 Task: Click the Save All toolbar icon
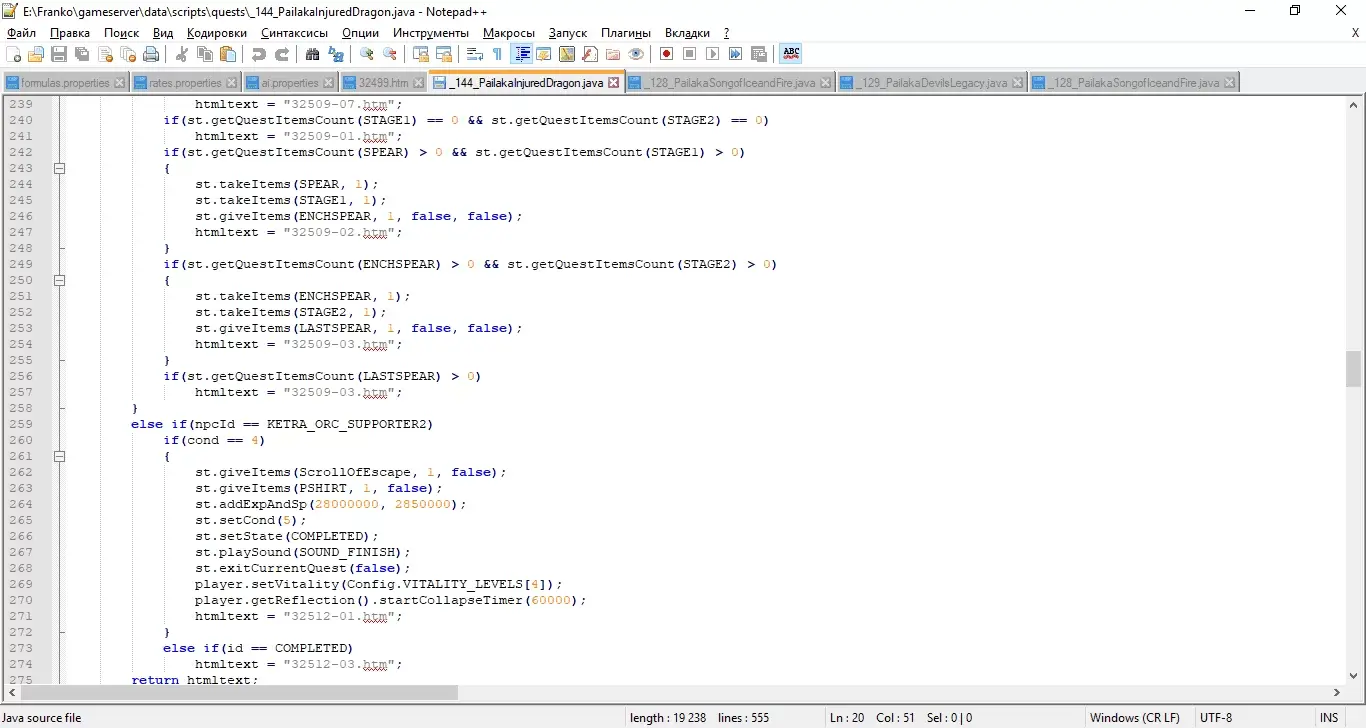(82, 54)
